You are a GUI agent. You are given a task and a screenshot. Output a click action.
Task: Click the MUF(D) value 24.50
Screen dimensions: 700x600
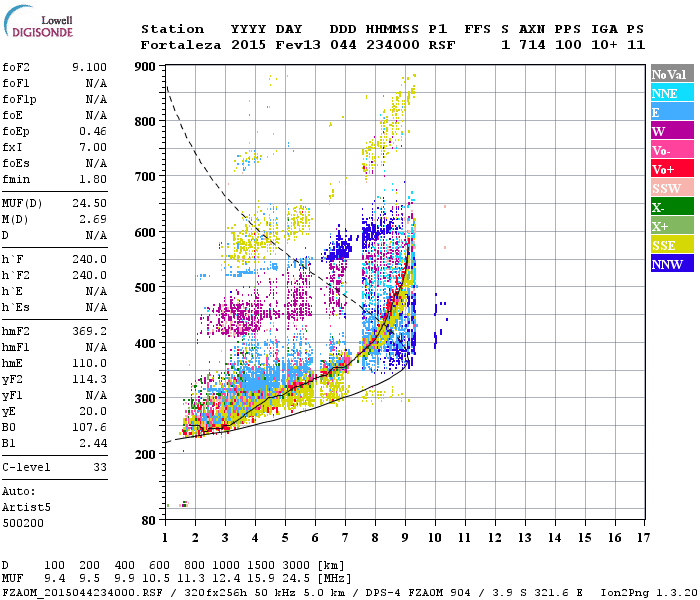(x=89, y=203)
